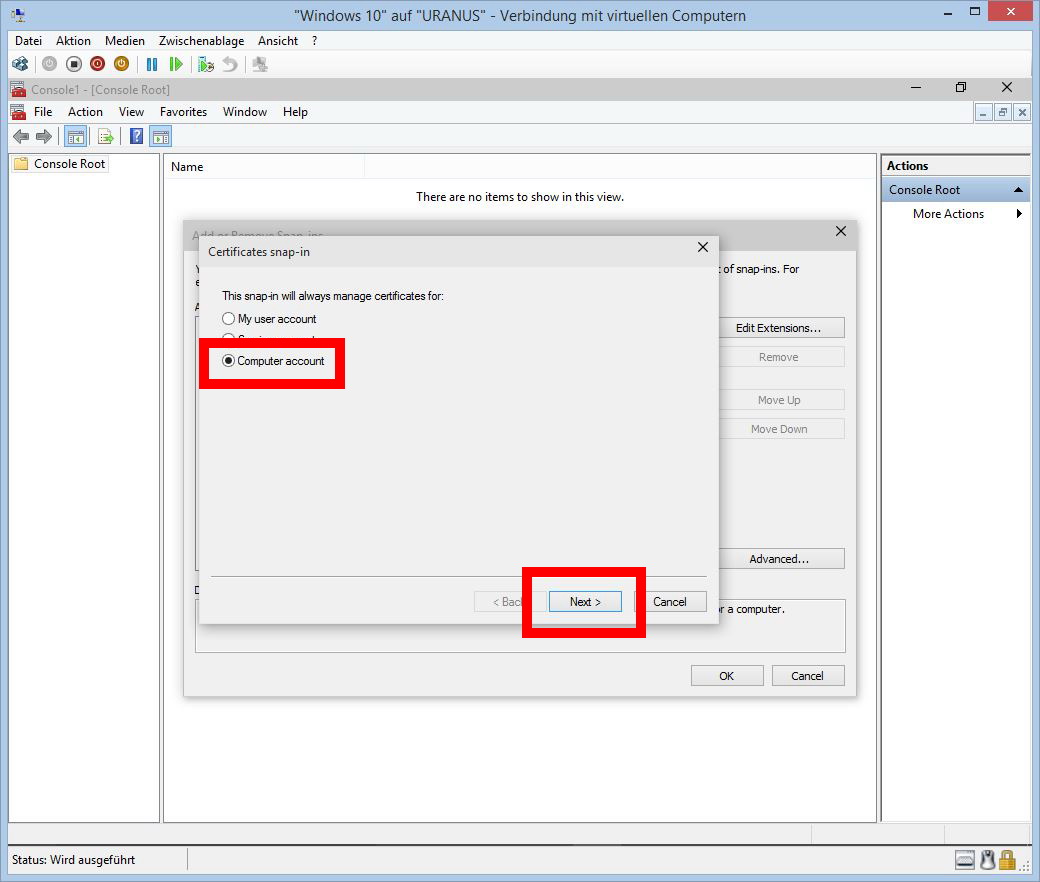Select the My user account radio button
The height and width of the screenshot is (882, 1040).
coord(229,319)
